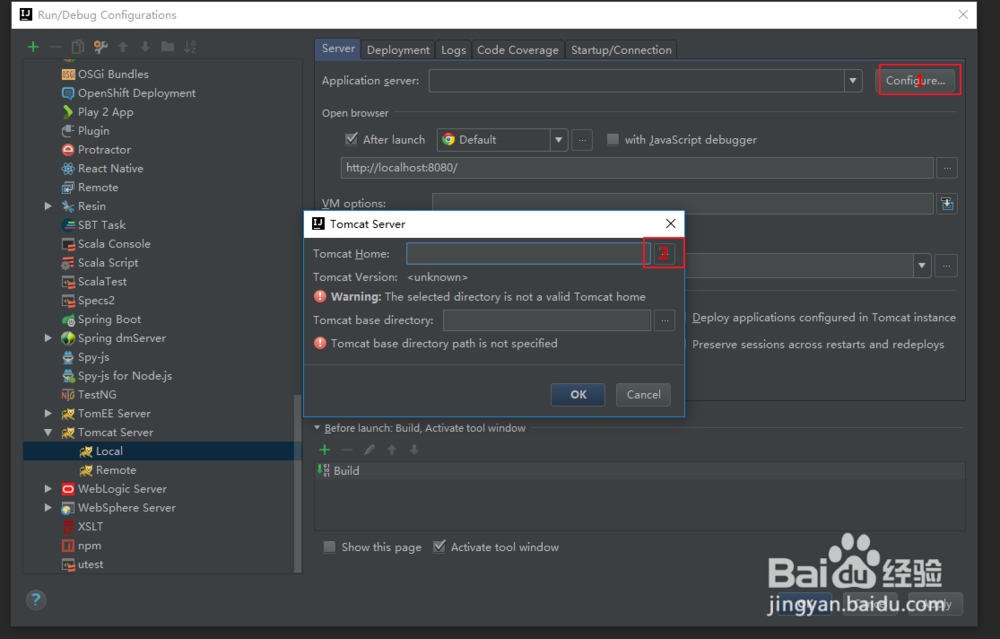Move configuration up with toolbar arrow
This screenshot has width=1000, height=639.
123,47
